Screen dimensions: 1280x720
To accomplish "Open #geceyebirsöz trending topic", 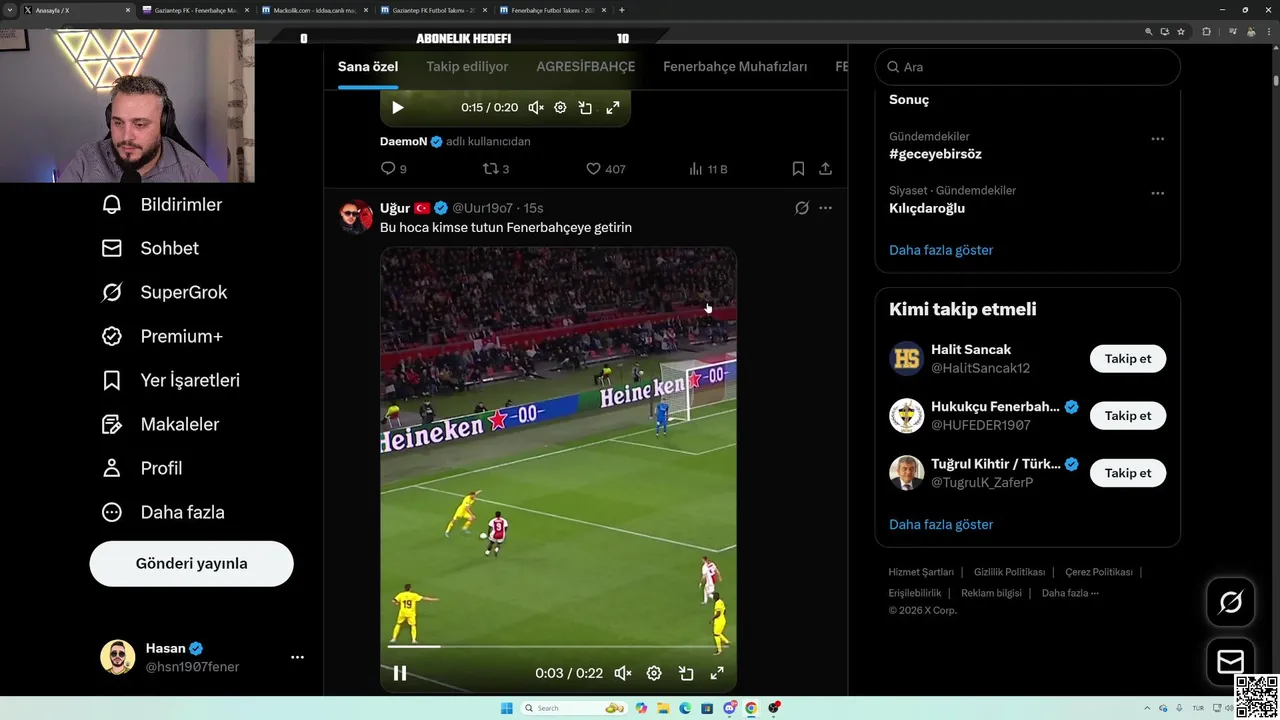I will pyautogui.click(x=935, y=154).
